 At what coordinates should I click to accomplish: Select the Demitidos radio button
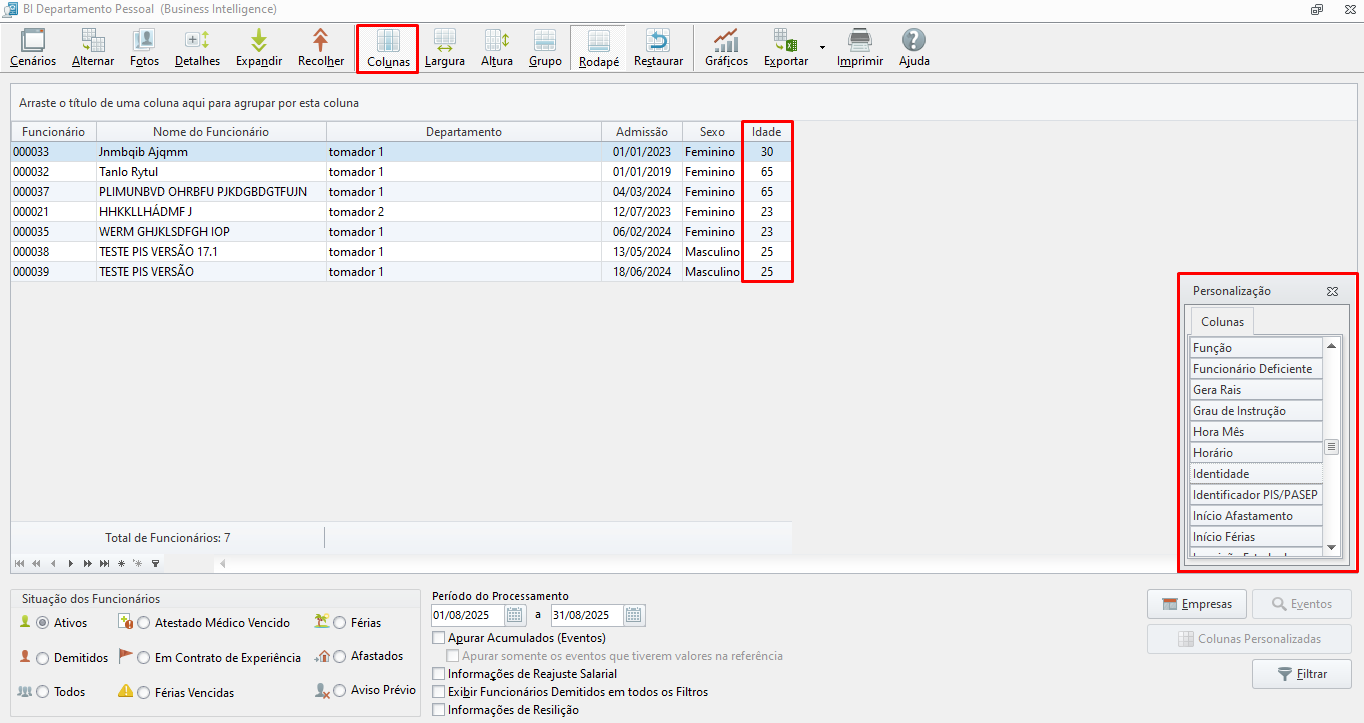coord(43,658)
